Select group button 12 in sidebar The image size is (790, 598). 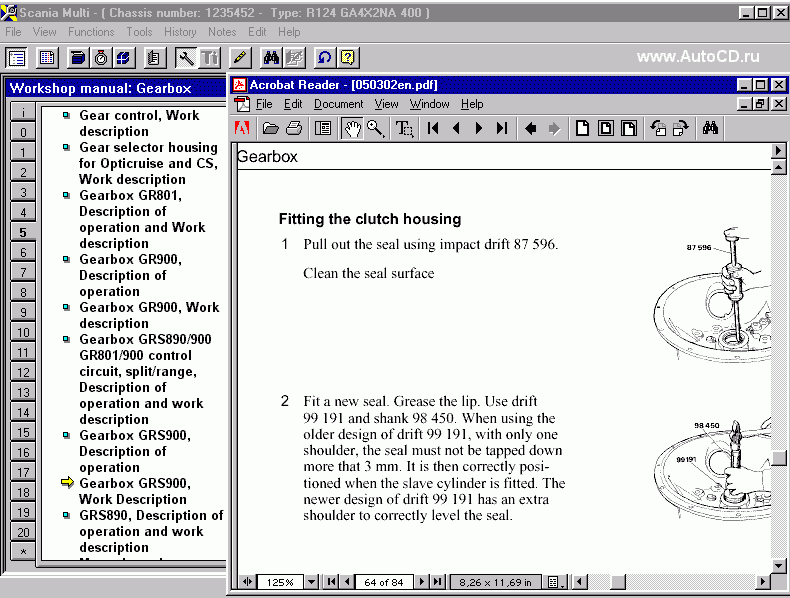(x=23, y=372)
